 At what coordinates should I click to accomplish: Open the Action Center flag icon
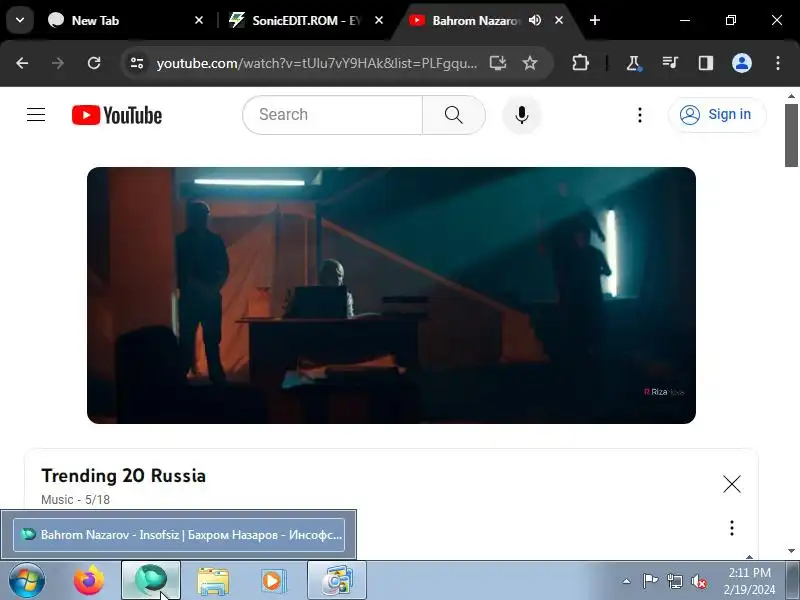(650, 581)
